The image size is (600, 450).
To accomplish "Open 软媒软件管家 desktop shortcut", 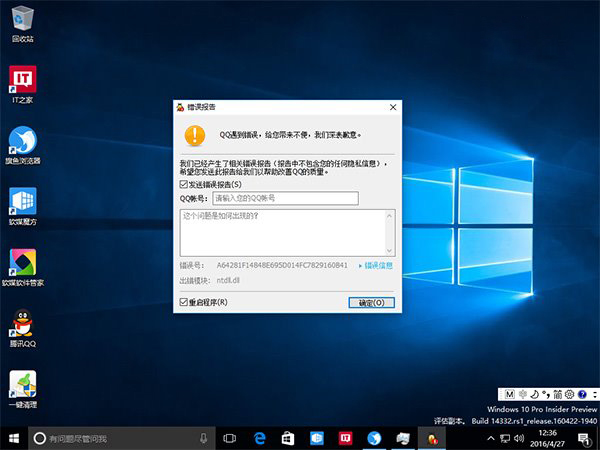I will point(22,262).
